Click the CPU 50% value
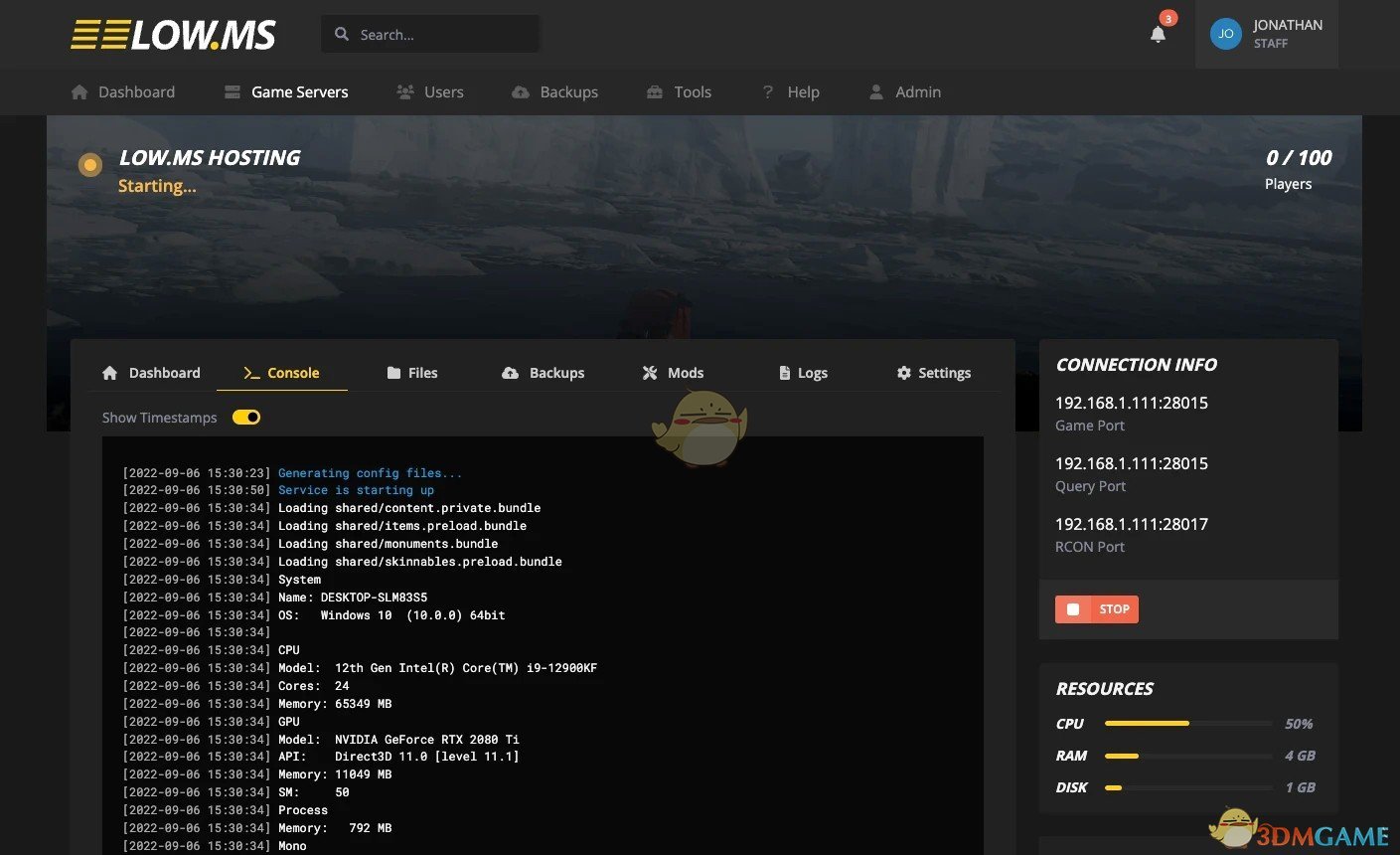 click(x=1299, y=724)
